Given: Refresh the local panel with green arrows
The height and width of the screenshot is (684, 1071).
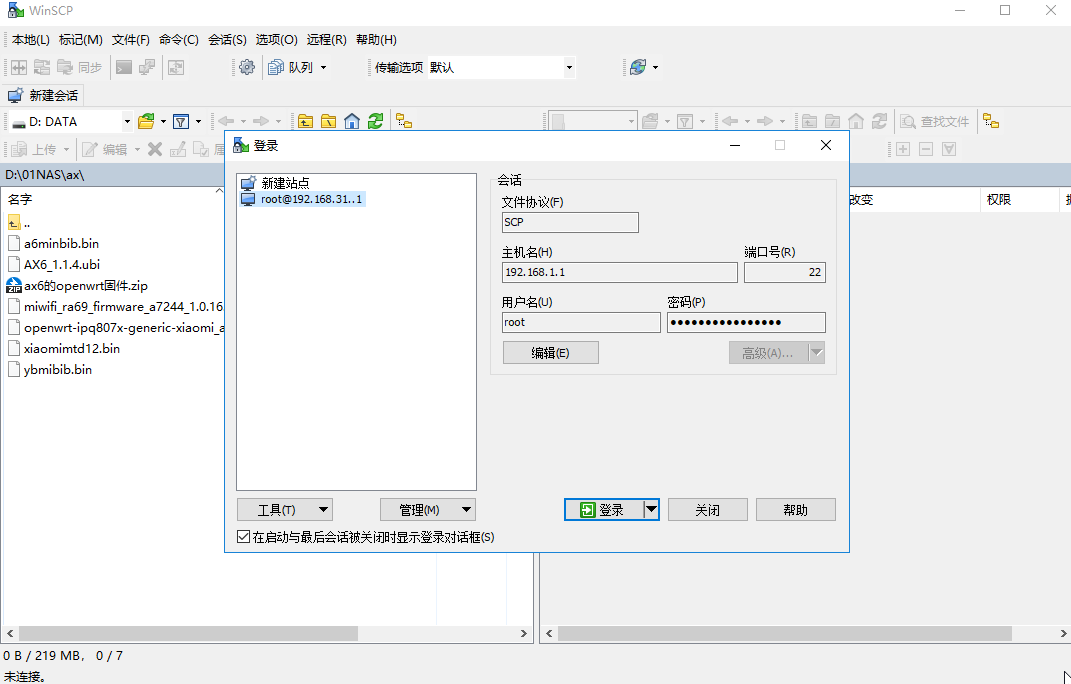Looking at the screenshot, I should click(375, 122).
